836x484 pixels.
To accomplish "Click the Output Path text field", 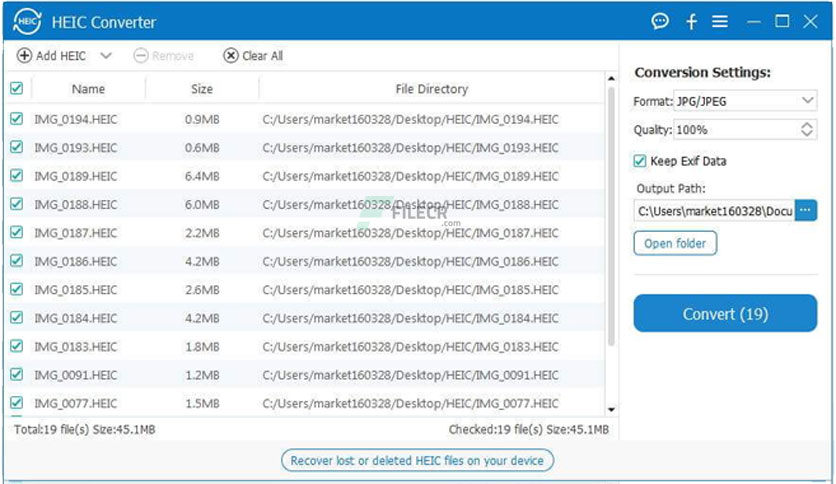I will [x=714, y=211].
